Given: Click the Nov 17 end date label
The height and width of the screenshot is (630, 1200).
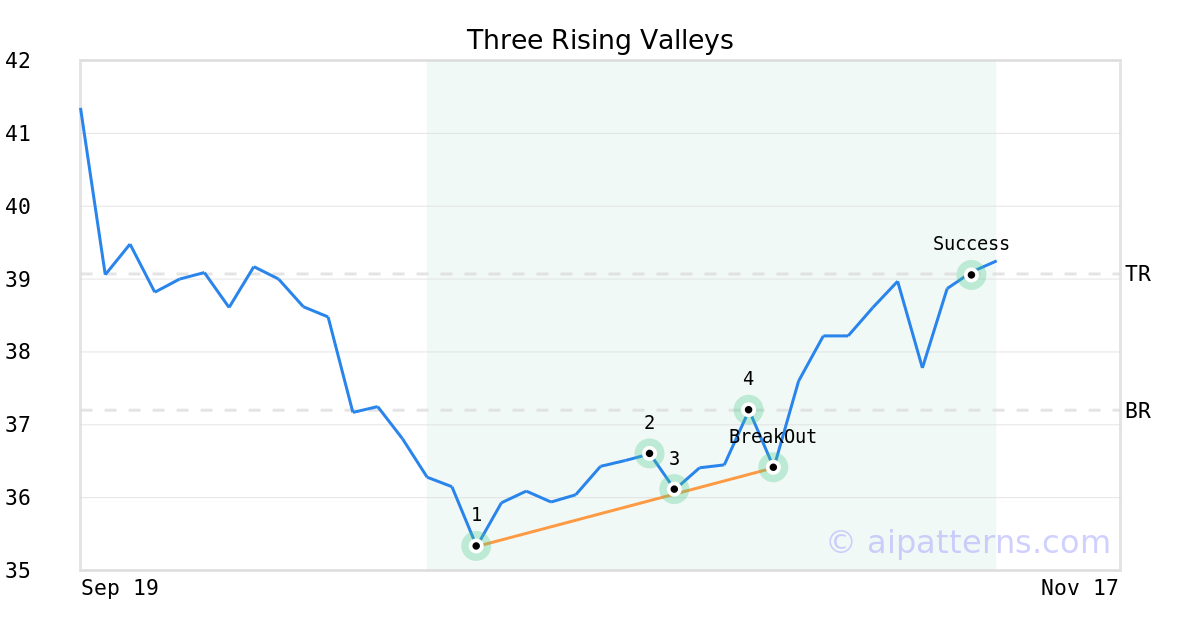Looking at the screenshot, I should pos(1079,588).
